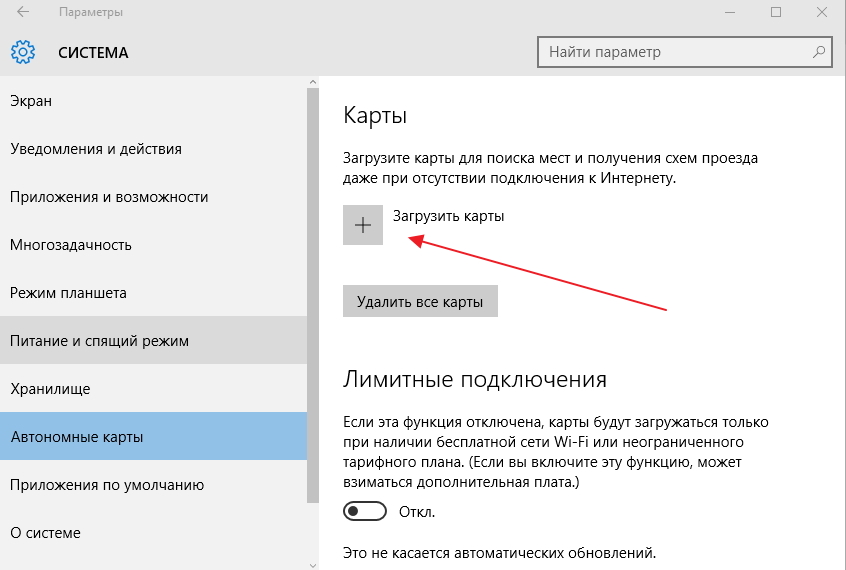Click the Система gear icon
Image resolution: width=846 pixels, height=570 pixels.
click(x=23, y=52)
